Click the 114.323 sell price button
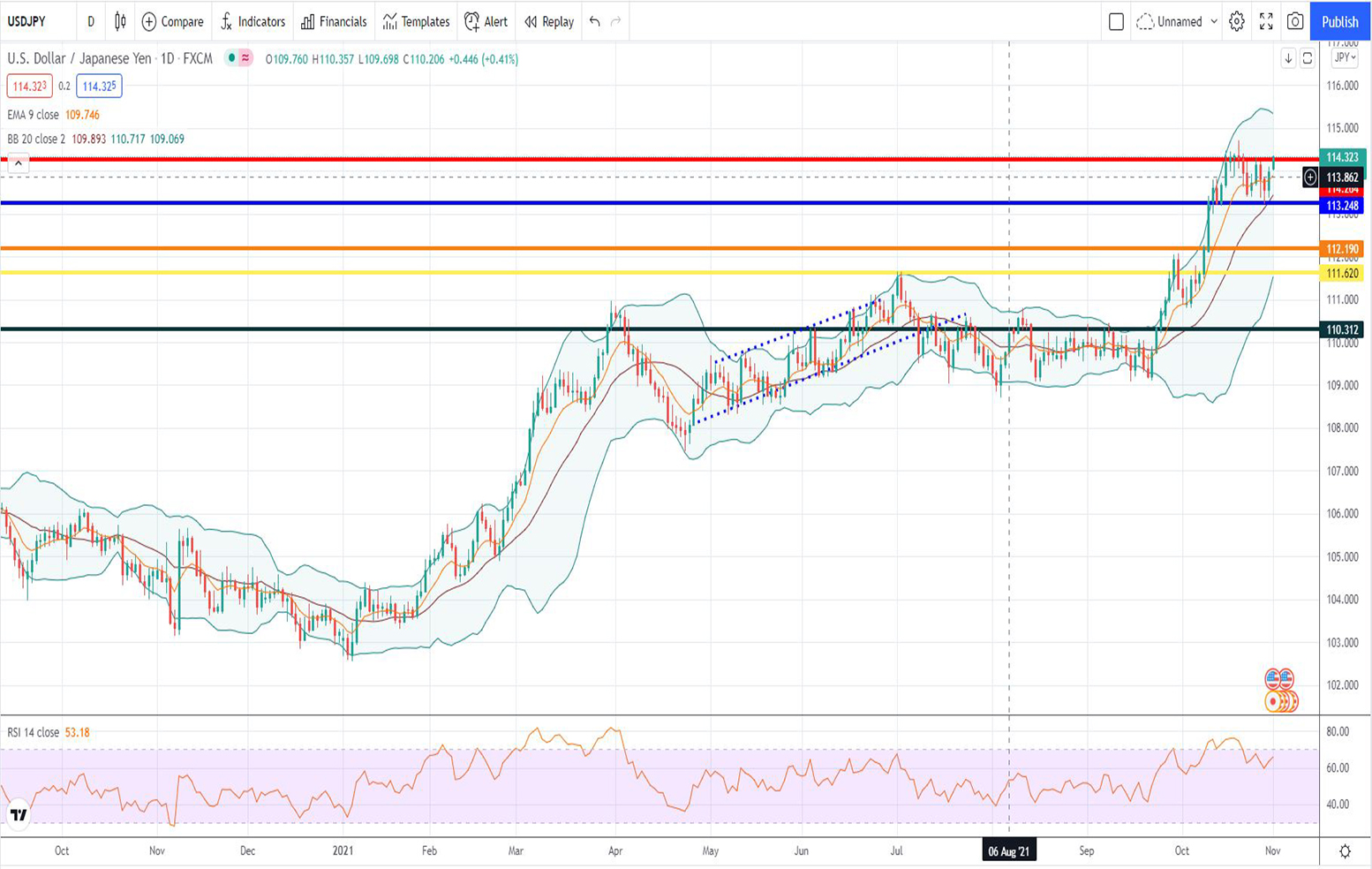This screenshot has width=1372, height=869. pyautogui.click(x=28, y=86)
